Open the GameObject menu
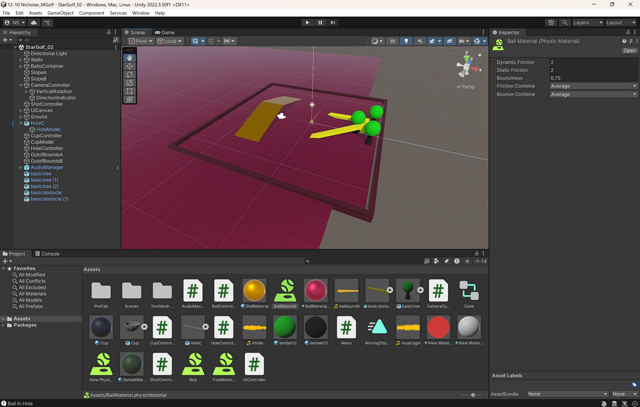Image resolution: width=640 pixels, height=407 pixels. pyautogui.click(x=60, y=13)
